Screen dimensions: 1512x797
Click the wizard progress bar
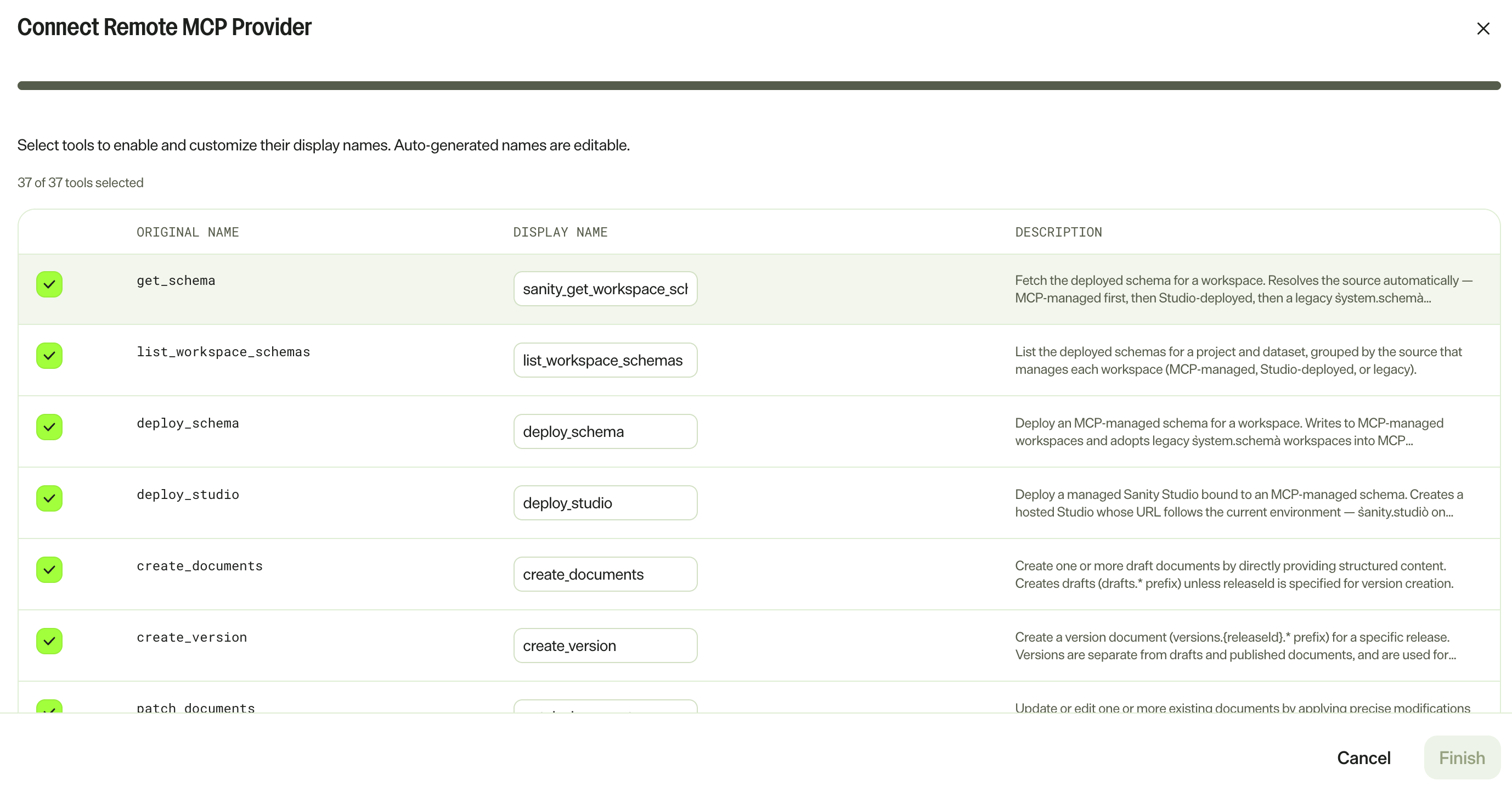[x=759, y=86]
